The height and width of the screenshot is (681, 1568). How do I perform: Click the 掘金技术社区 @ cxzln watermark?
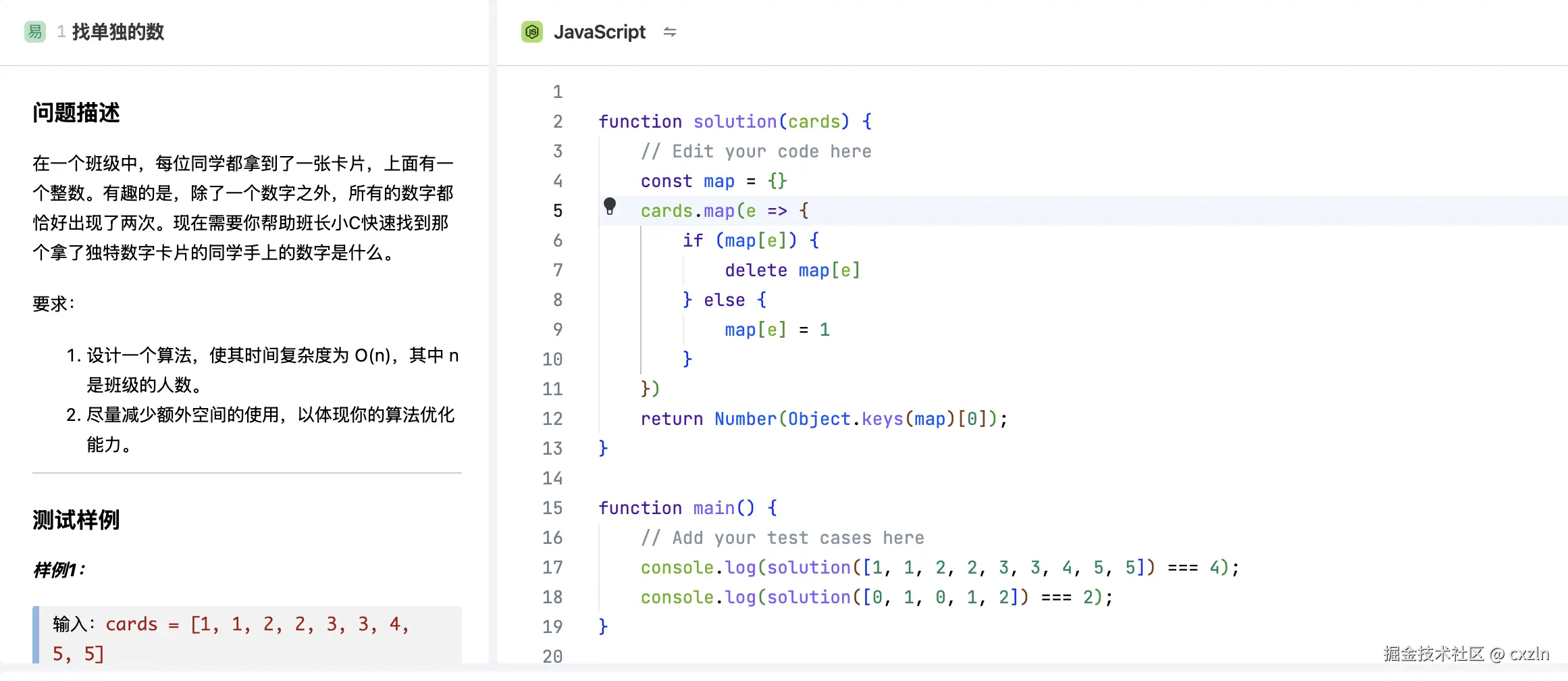click(x=1465, y=654)
